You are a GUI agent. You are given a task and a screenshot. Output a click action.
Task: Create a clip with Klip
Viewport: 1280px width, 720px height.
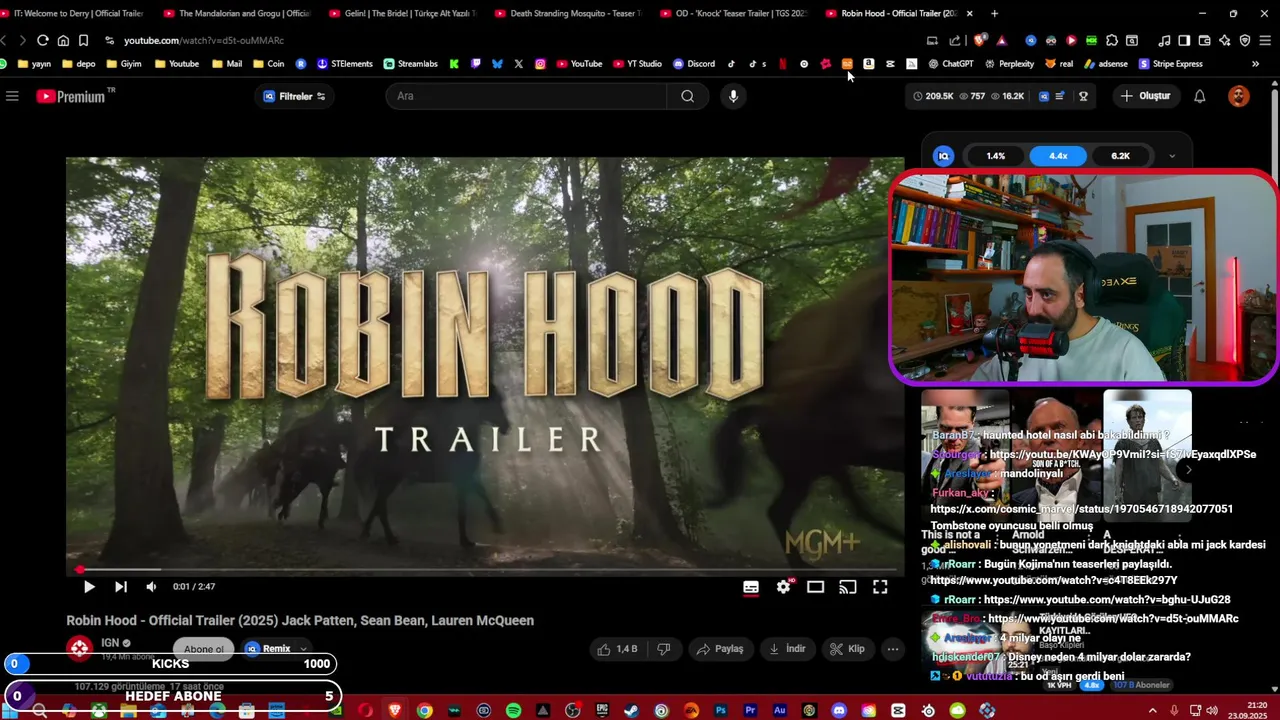(847, 649)
